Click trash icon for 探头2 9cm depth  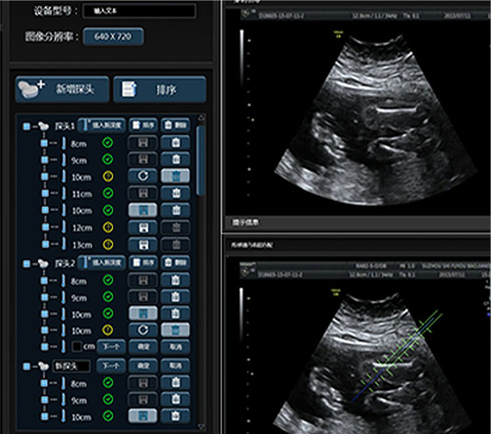[175, 297]
